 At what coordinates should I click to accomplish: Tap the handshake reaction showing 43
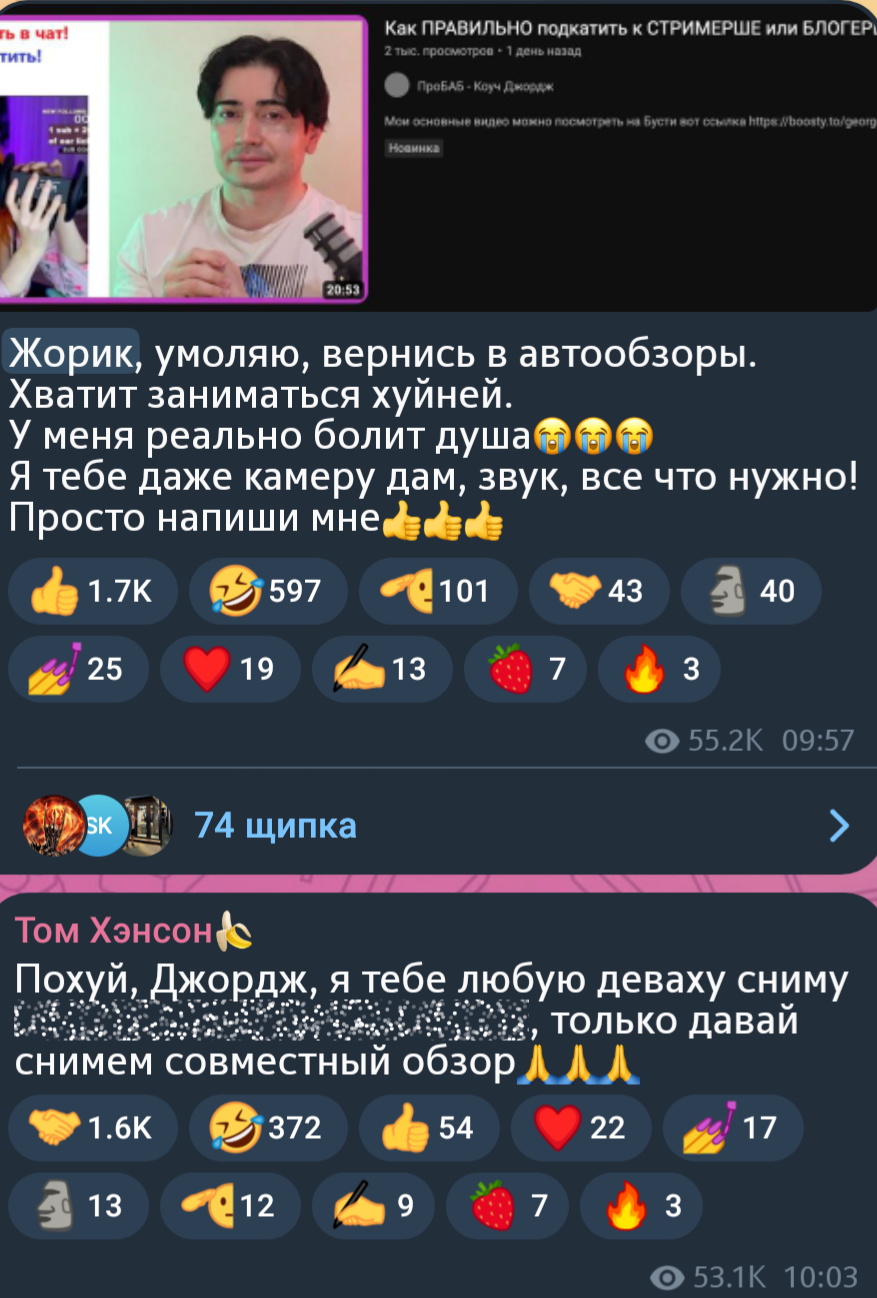(x=599, y=592)
